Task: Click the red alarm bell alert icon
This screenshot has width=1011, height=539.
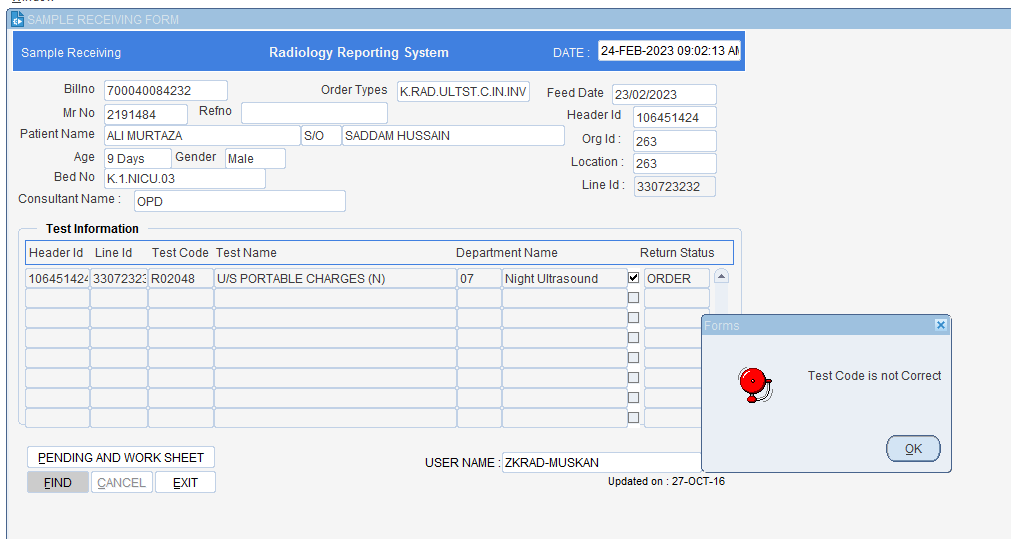Action: point(753,384)
